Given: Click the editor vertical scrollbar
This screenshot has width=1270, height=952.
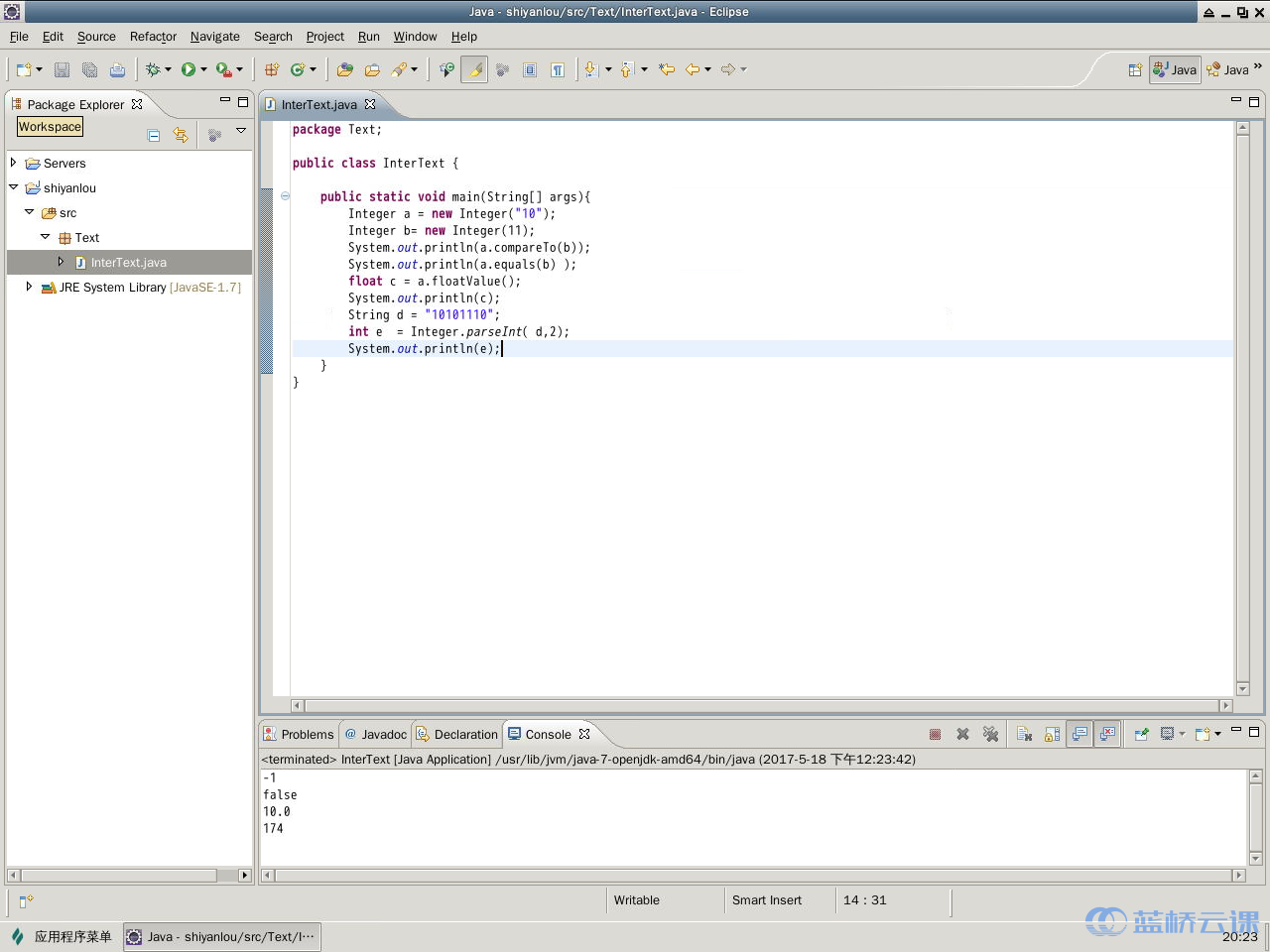Looking at the screenshot, I should (1242, 397).
